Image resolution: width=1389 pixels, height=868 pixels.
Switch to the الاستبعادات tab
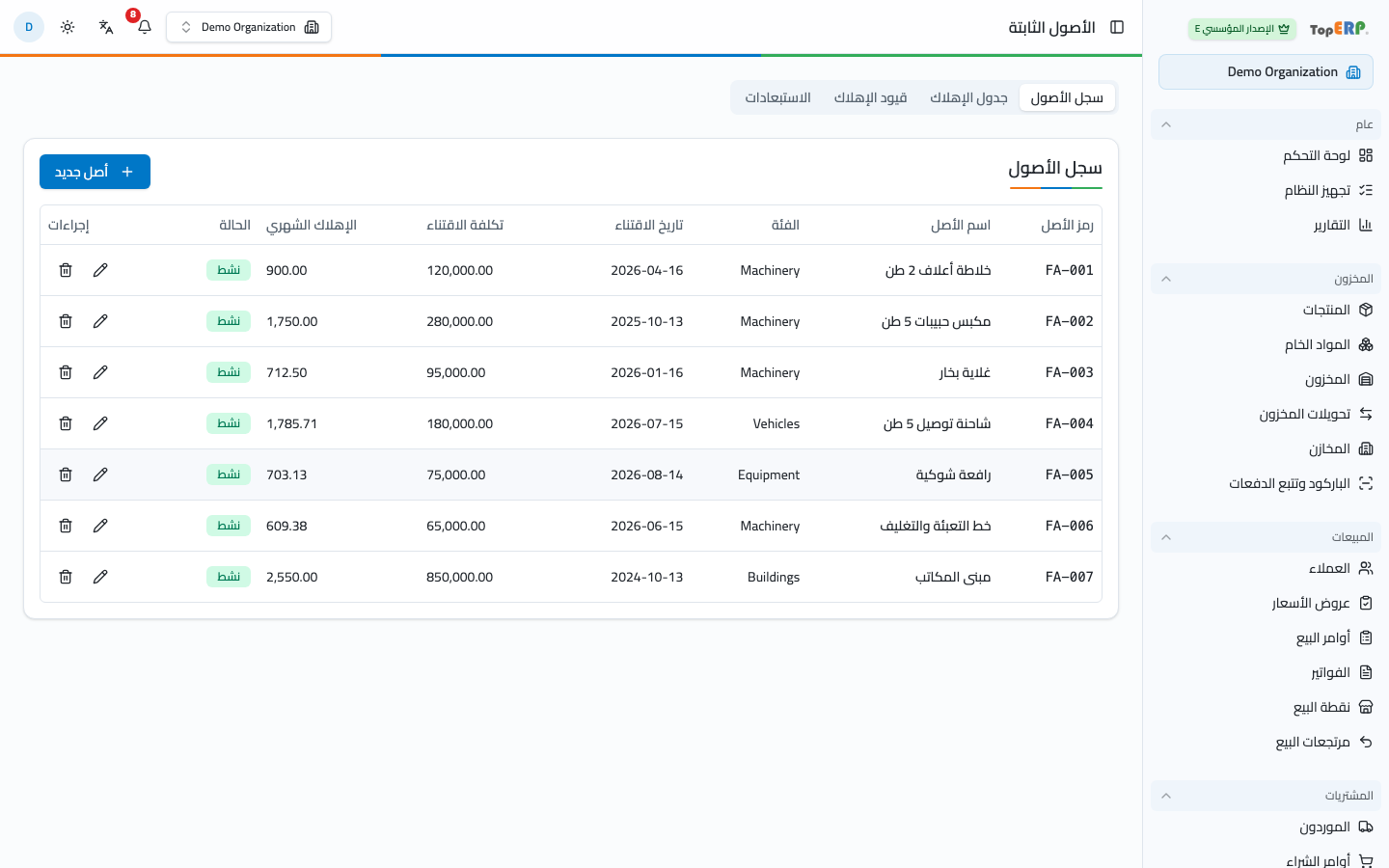777,97
